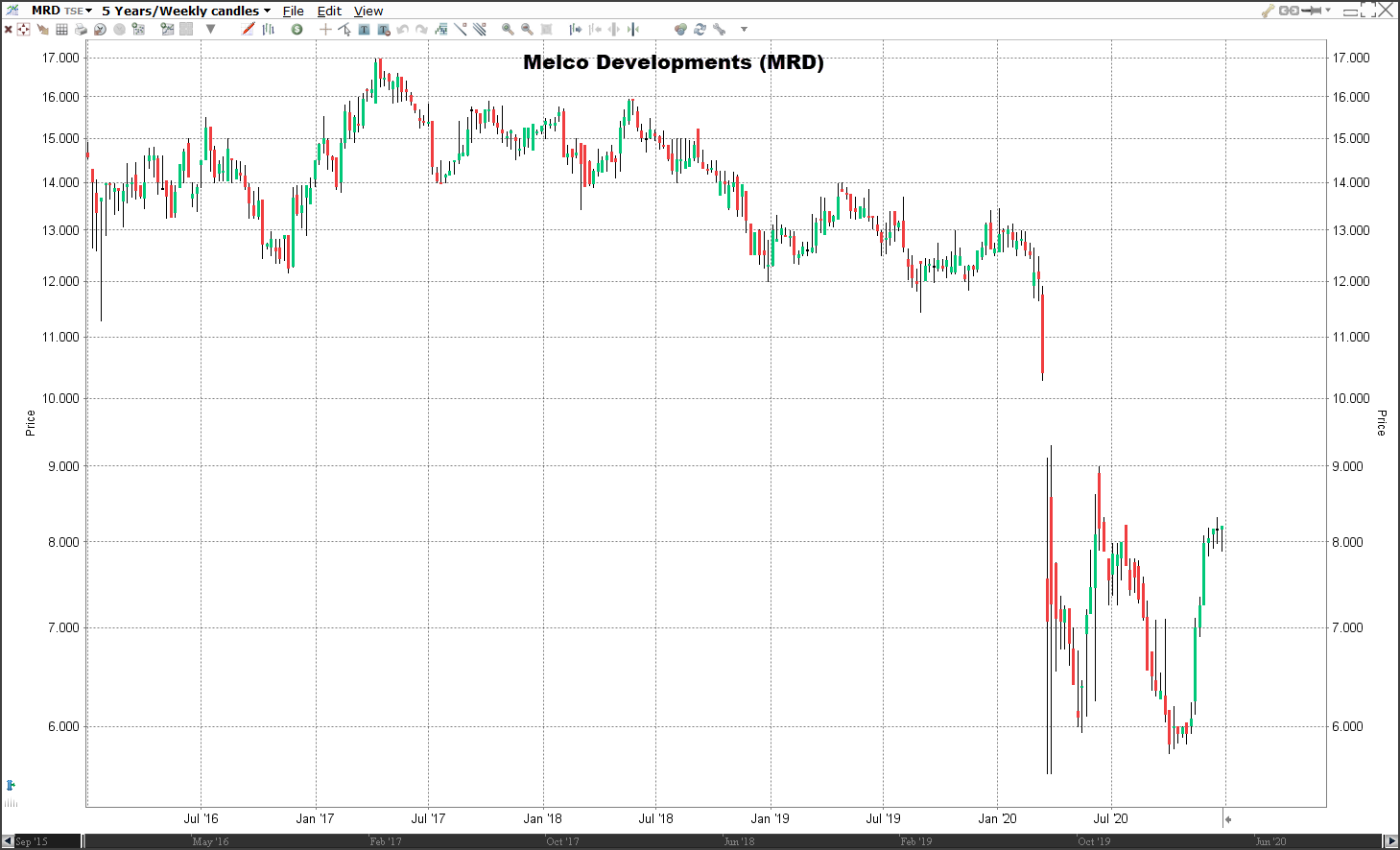Click the zoom out magnifier icon
The height and width of the screenshot is (850, 1400).
(x=527, y=29)
